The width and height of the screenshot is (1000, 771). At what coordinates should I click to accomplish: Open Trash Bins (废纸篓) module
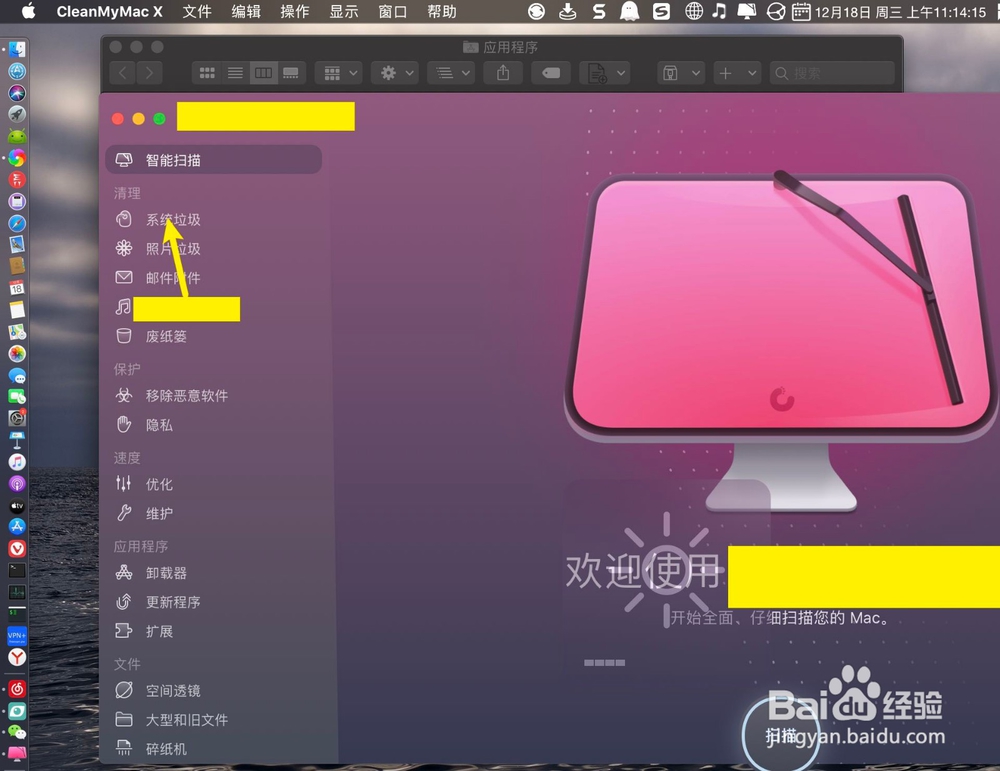pyautogui.click(x=166, y=337)
